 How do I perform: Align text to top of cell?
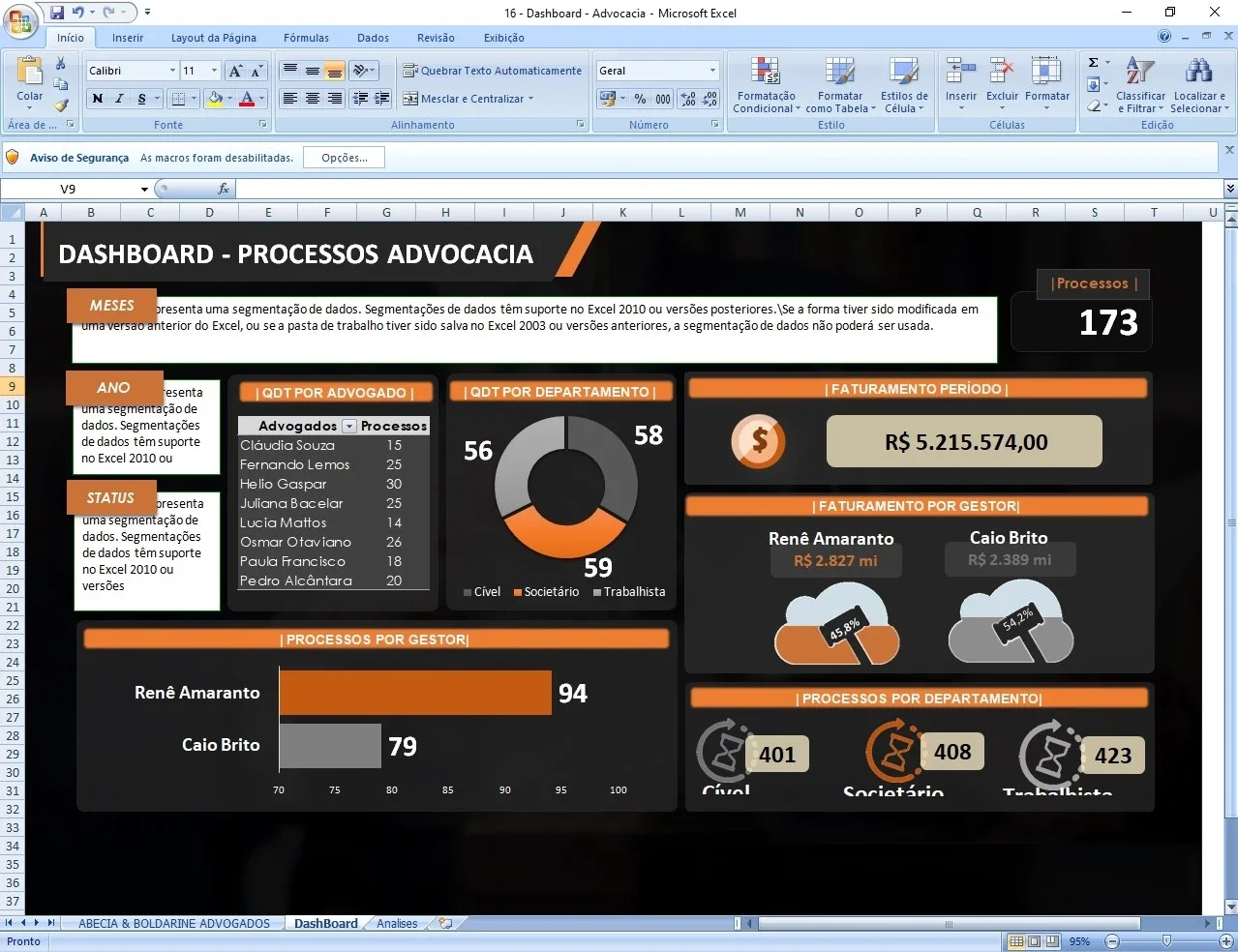[289, 71]
